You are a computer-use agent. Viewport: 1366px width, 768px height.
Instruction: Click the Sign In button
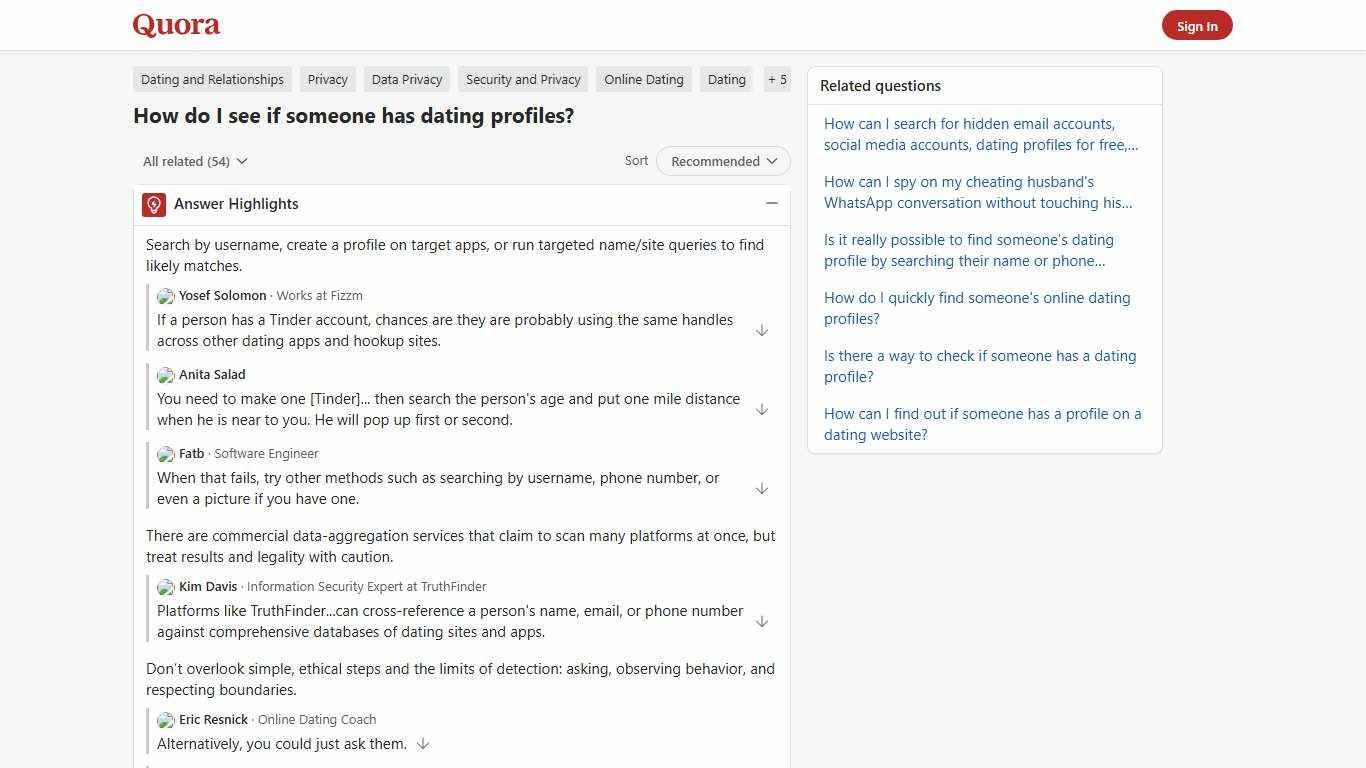click(1197, 25)
